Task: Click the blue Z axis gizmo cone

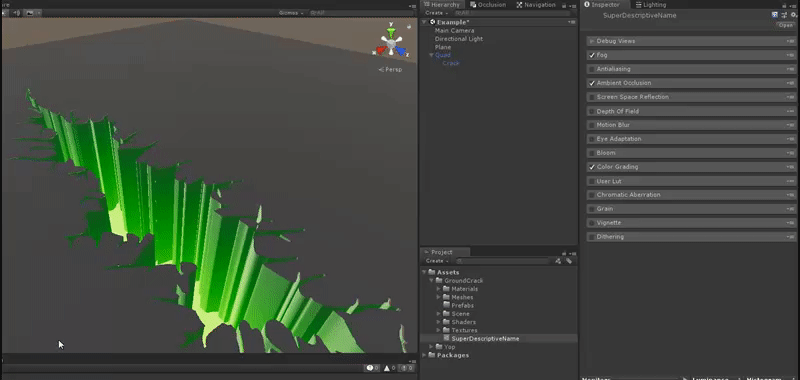Action: [401, 51]
